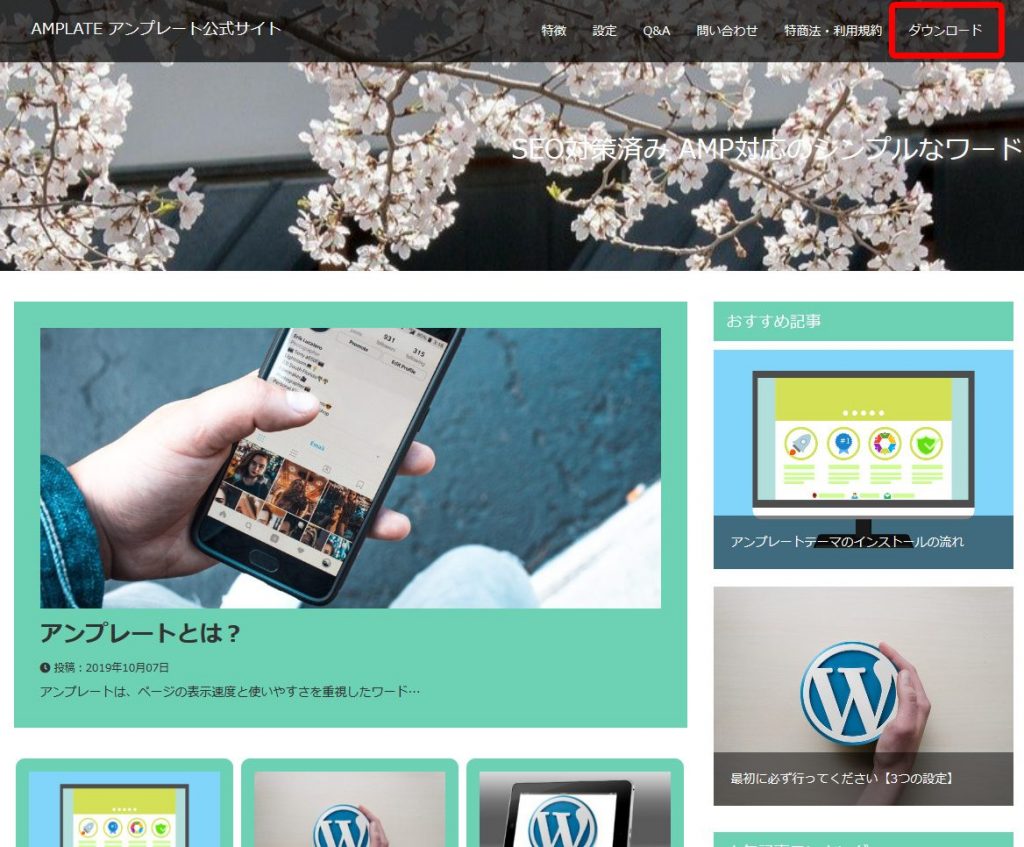Image resolution: width=1024 pixels, height=847 pixels.
Task: Open the アンプレートとは？ article title
Action: pos(140,633)
